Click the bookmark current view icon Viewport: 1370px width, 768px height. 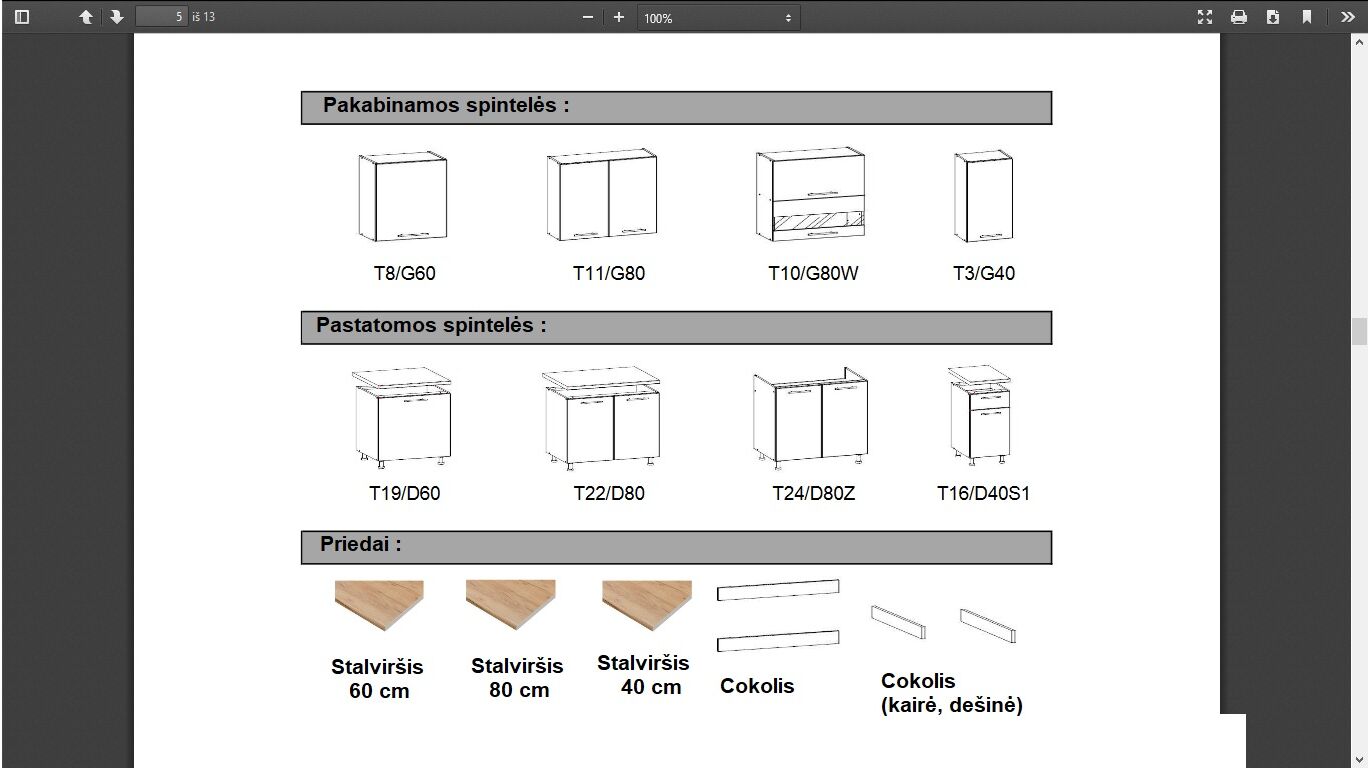coord(1307,17)
